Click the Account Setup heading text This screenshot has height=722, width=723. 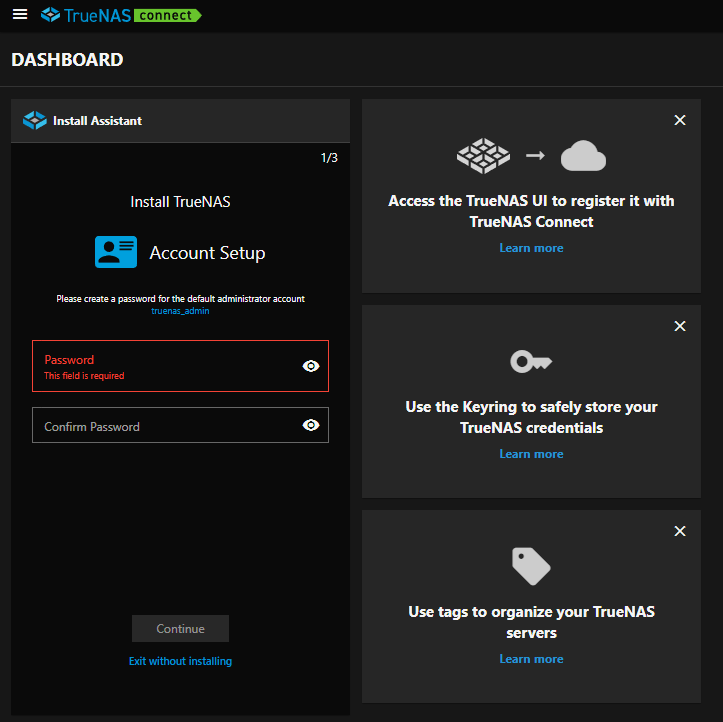tap(207, 253)
